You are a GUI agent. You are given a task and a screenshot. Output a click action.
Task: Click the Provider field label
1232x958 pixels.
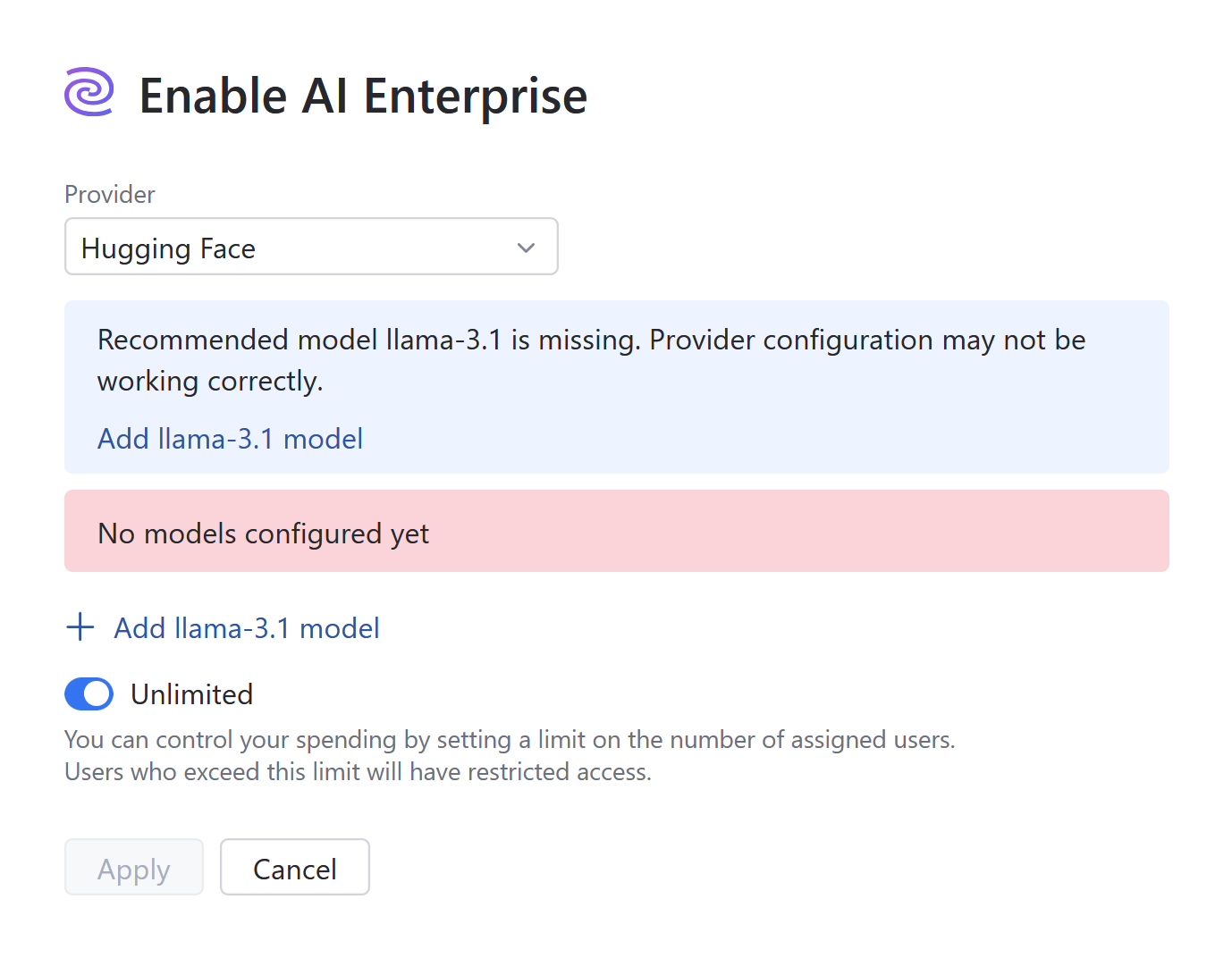pyautogui.click(x=109, y=194)
